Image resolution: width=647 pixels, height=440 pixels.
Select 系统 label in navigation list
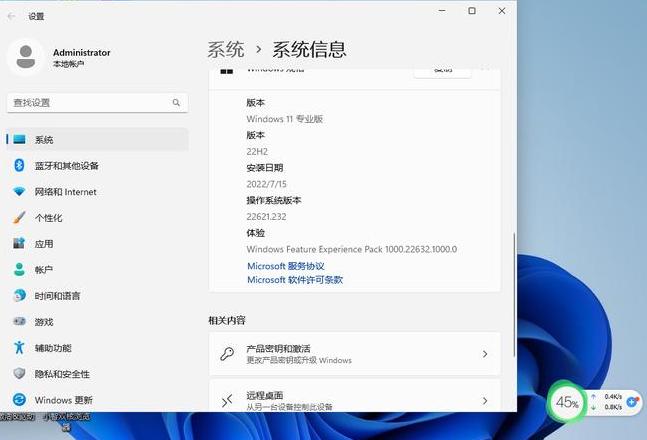[44, 140]
